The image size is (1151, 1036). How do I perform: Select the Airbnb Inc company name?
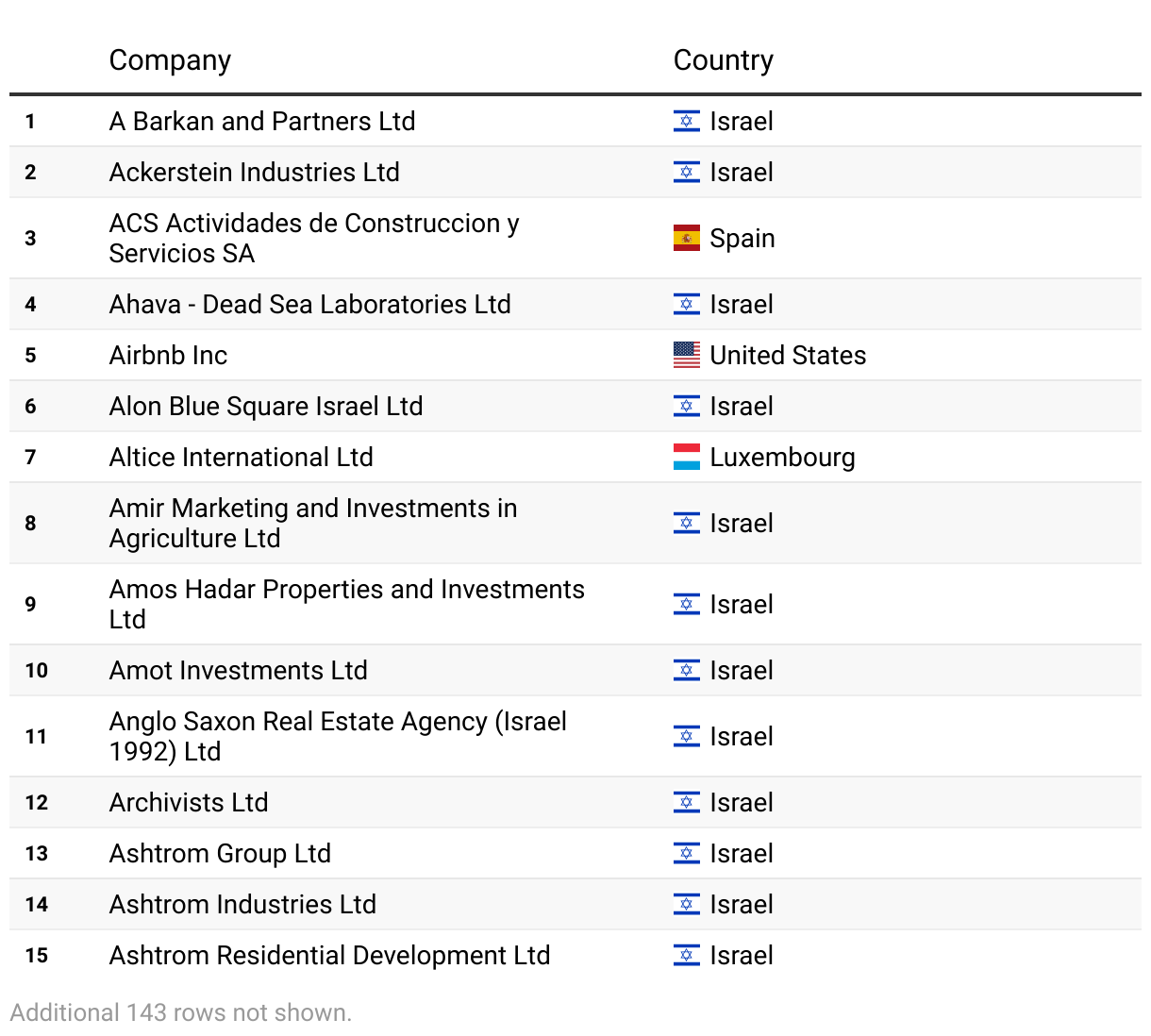(x=168, y=355)
